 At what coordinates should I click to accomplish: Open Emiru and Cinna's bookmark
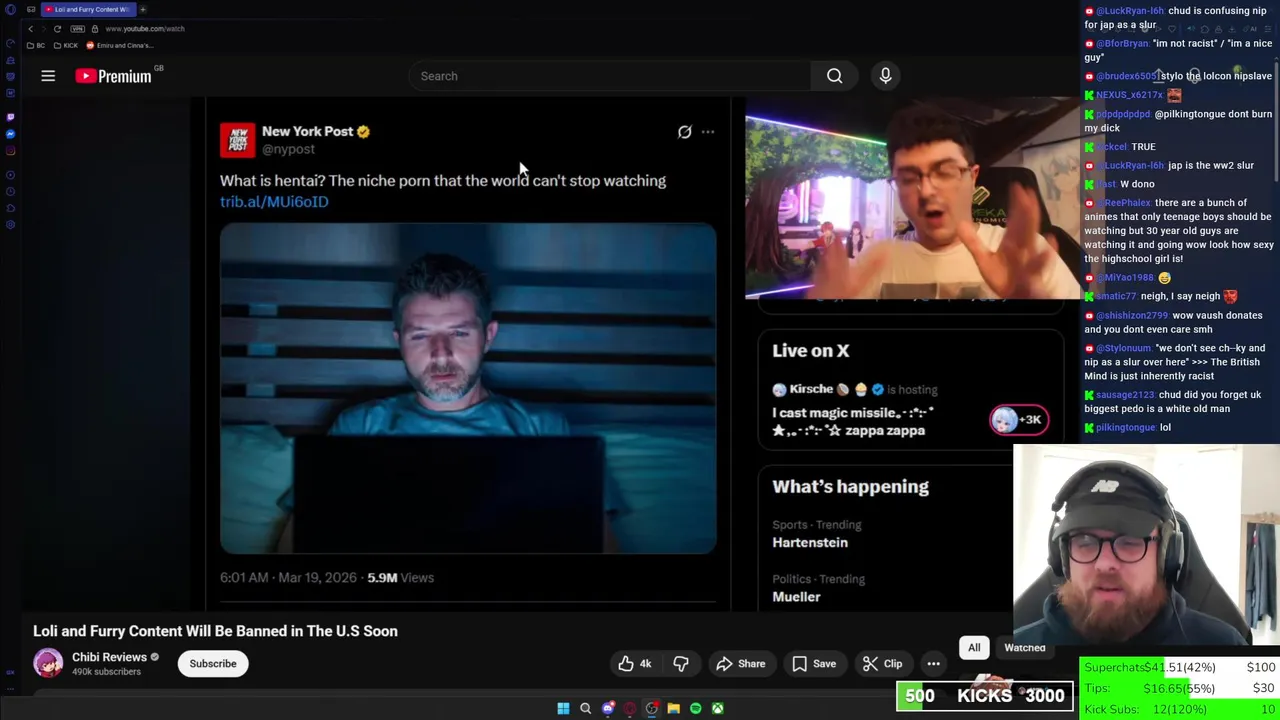tap(119, 45)
